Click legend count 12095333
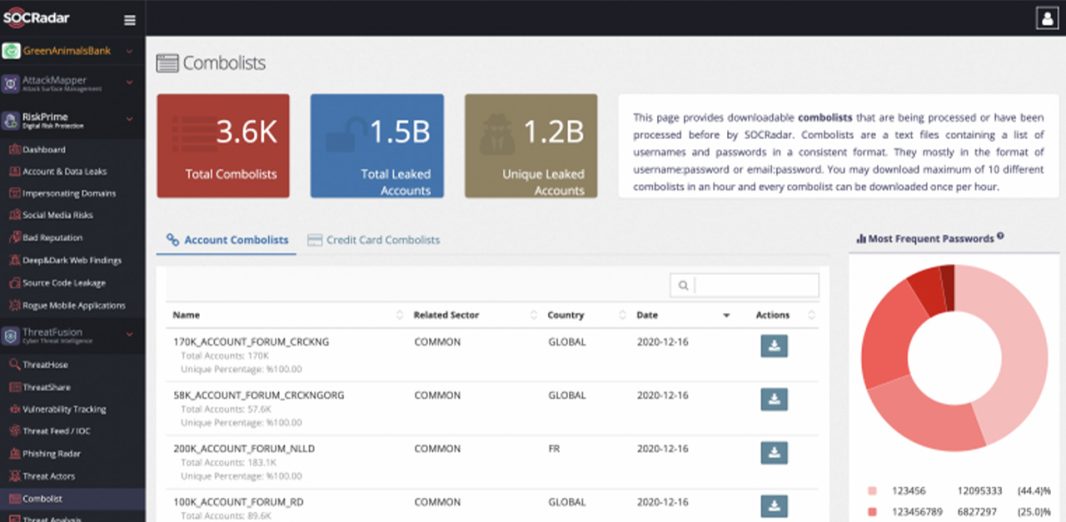Image resolution: width=1066 pixels, height=522 pixels. (980, 491)
